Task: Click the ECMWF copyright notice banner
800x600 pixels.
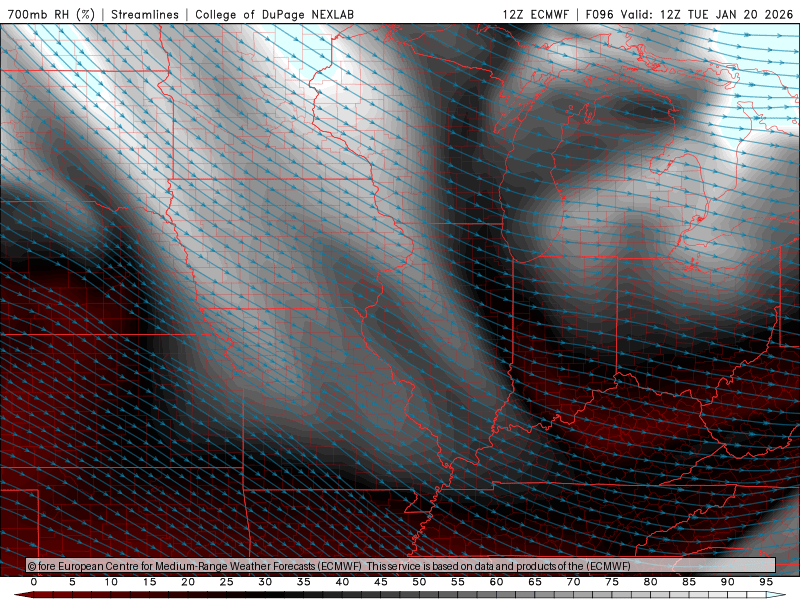Action: tap(401, 566)
